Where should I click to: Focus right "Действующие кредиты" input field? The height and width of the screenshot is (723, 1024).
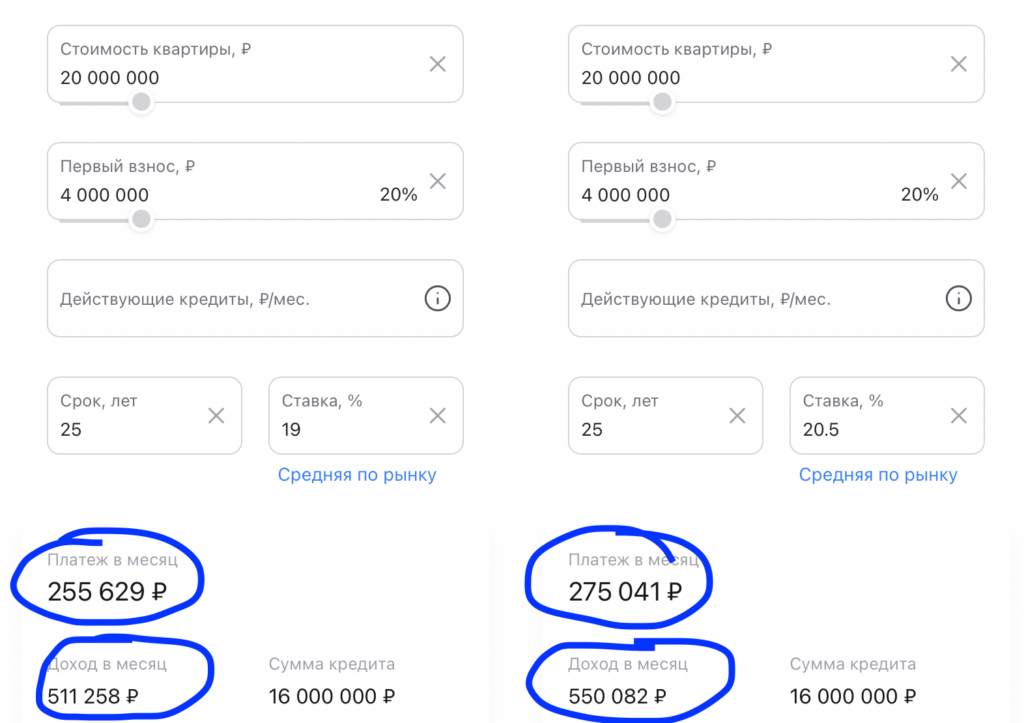[750, 299]
